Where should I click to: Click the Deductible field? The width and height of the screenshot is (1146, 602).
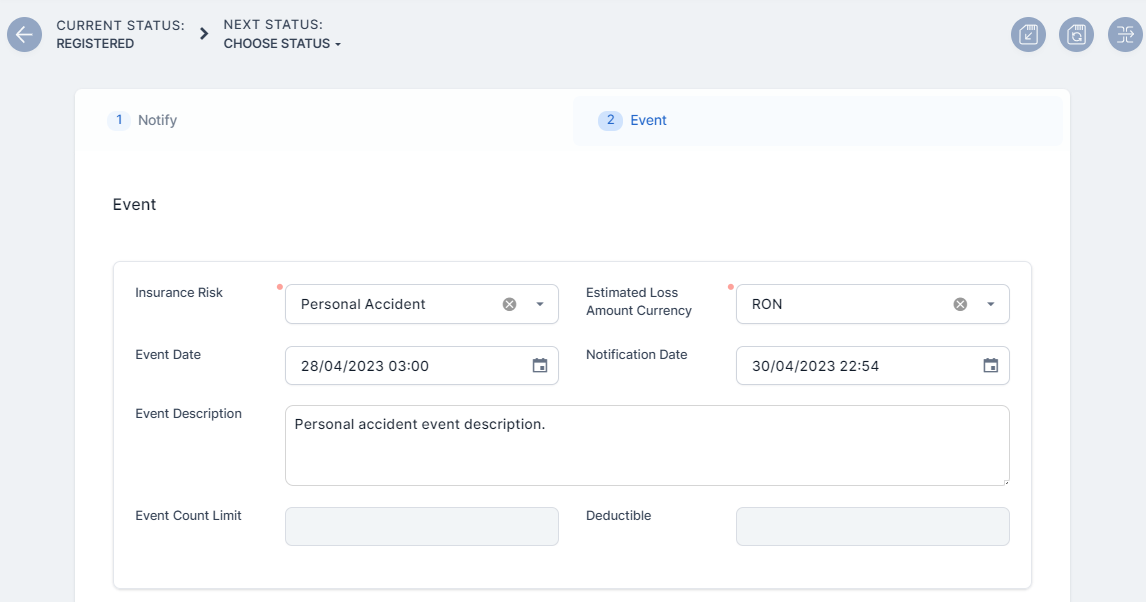tap(872, 527)
